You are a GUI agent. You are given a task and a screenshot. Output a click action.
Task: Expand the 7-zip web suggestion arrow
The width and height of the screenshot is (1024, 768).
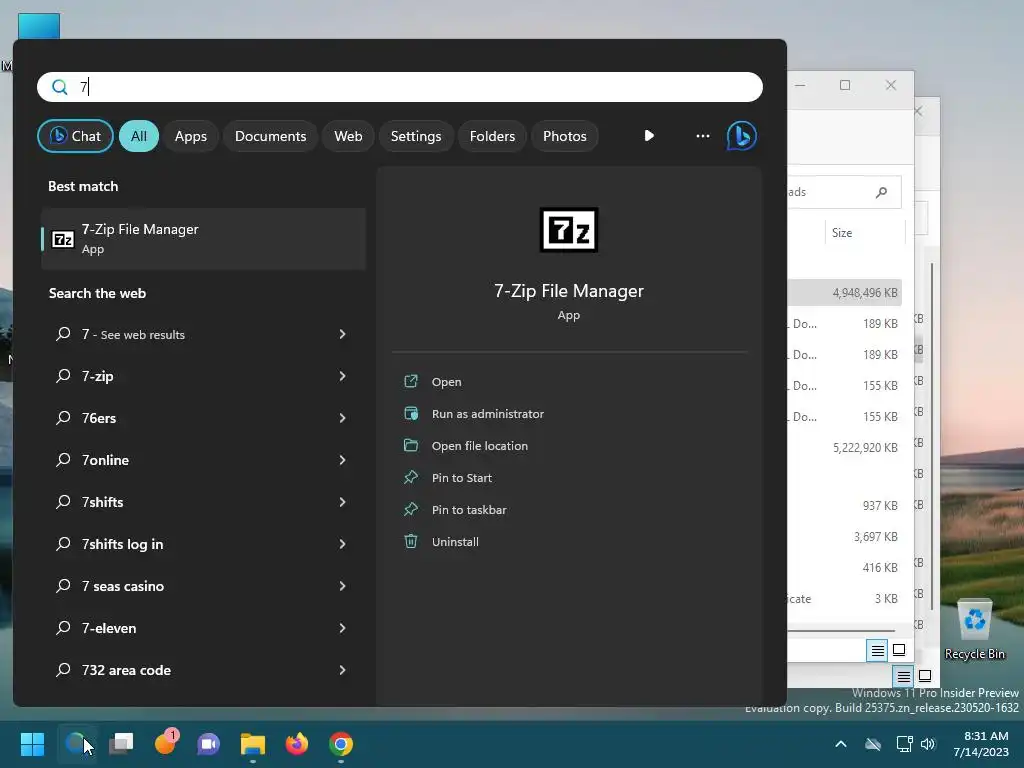point(342,376)
